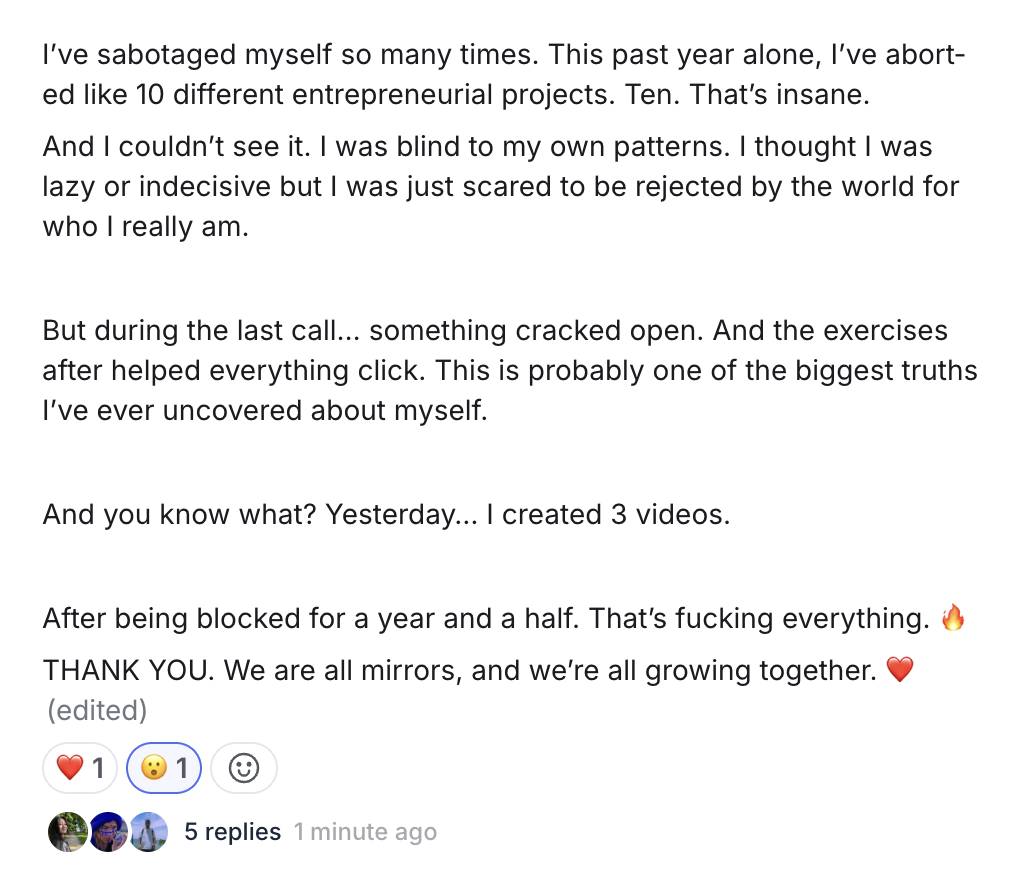Click the 'who I really am' line
The height and width of the screenshot is (882, 1014).
(145, 227)
